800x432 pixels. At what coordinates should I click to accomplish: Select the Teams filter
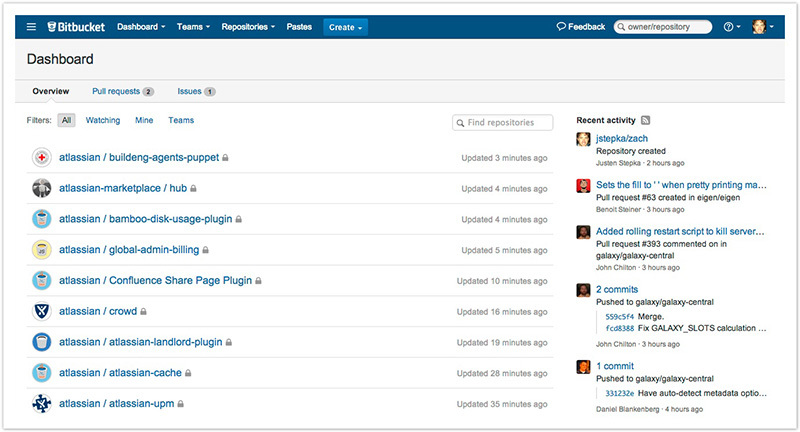(181, 120)
